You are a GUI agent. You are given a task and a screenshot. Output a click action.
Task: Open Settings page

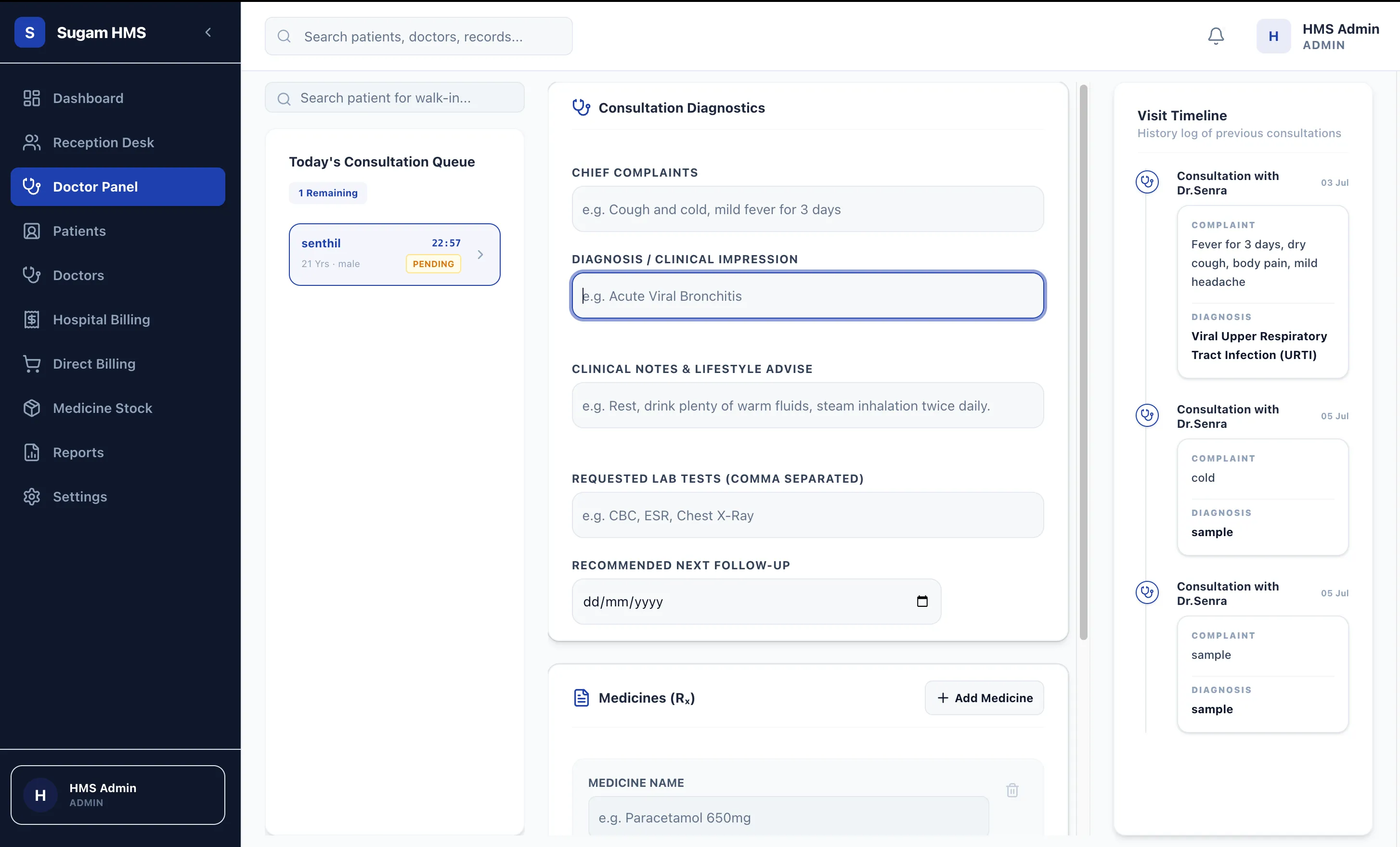(117, 497)
